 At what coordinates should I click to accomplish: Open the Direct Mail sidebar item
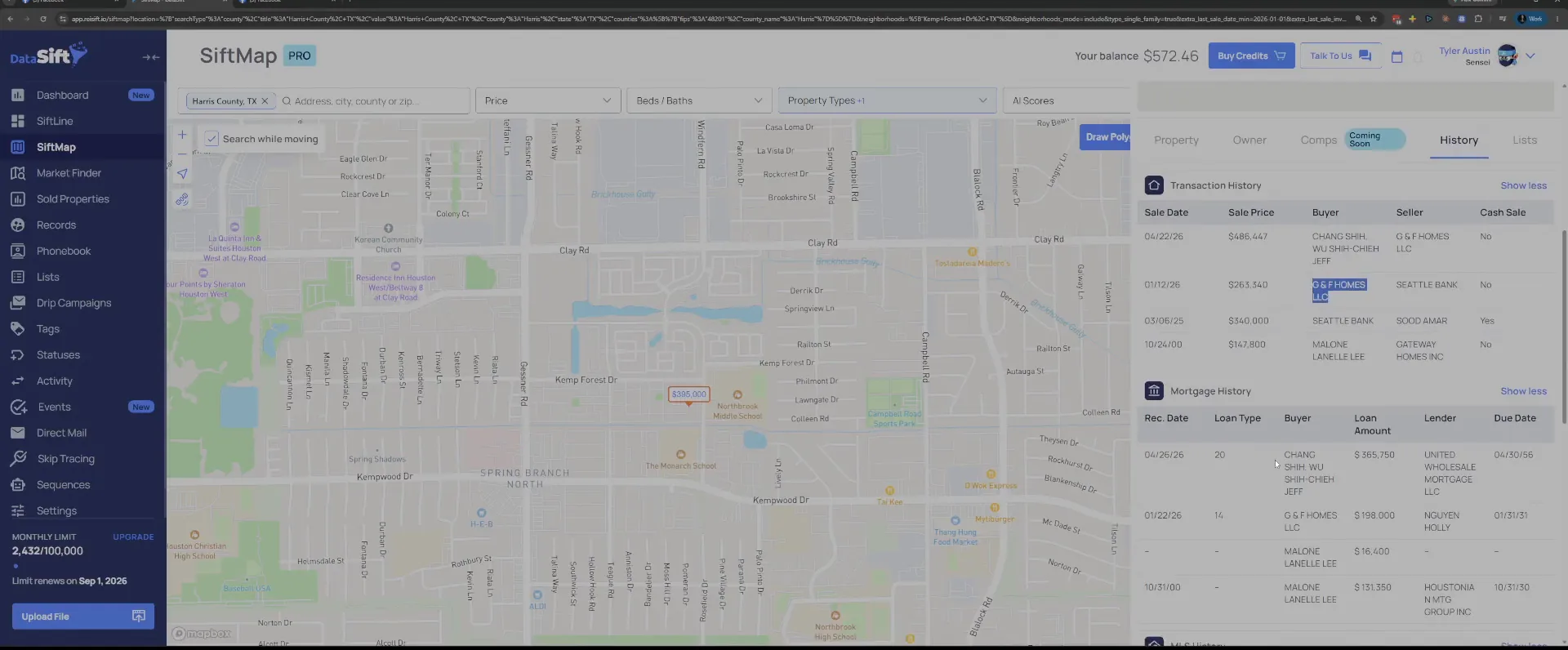tap(61, 433)
